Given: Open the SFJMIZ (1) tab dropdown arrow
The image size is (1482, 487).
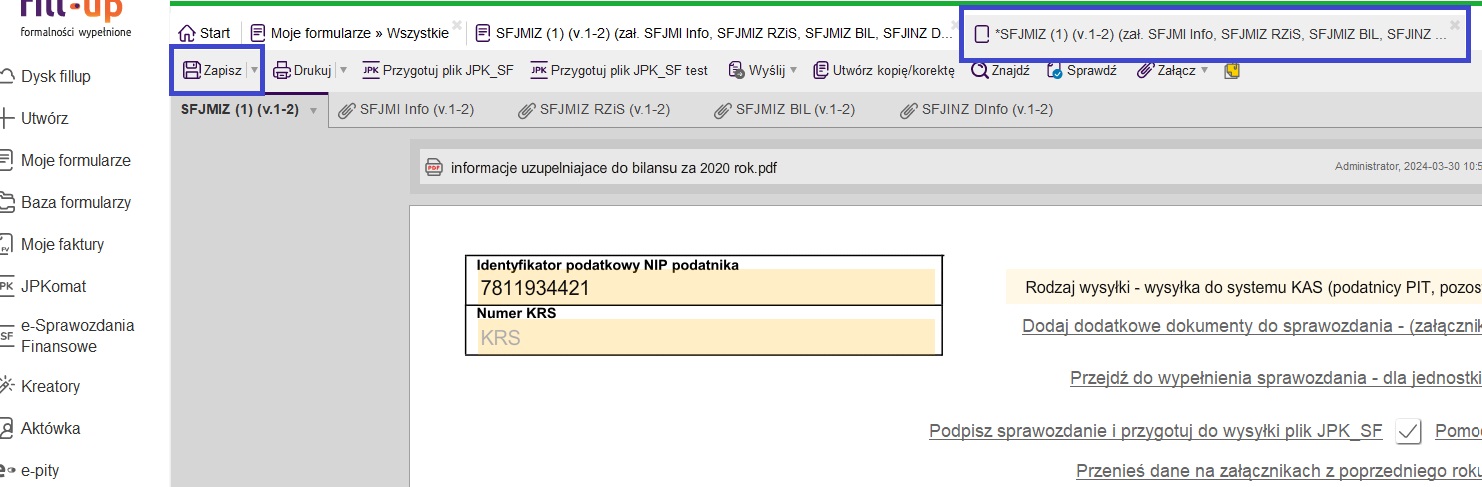Looking at the screenshot, I should [x=313, y=111].
